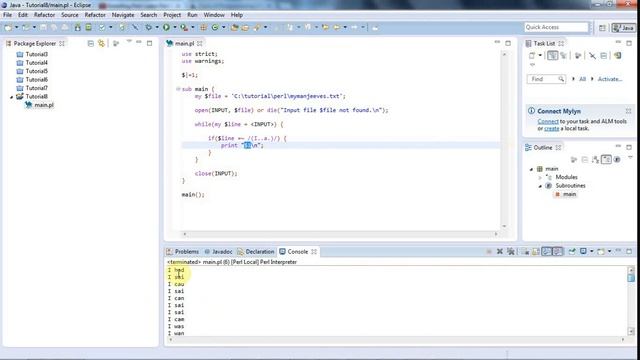Click the Save disk icon in toolbar

[43, 27]
